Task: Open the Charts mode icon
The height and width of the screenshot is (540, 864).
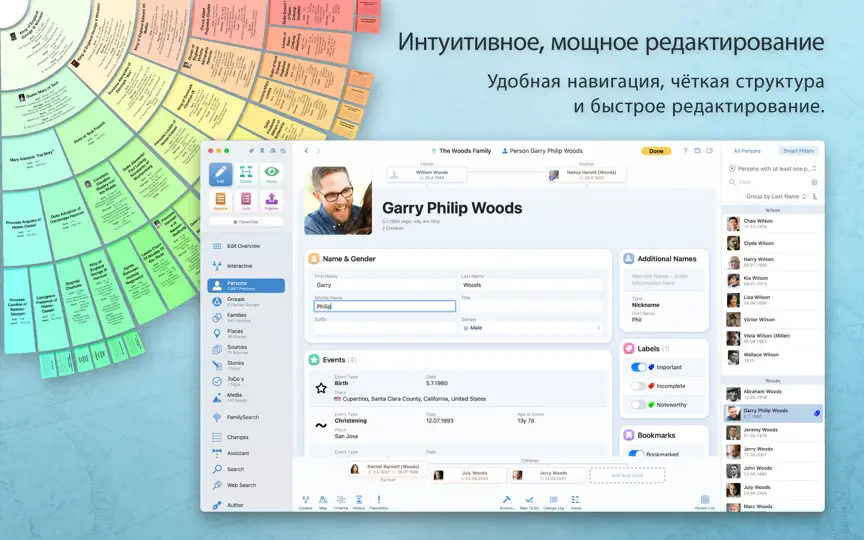Action: [246, 174]
